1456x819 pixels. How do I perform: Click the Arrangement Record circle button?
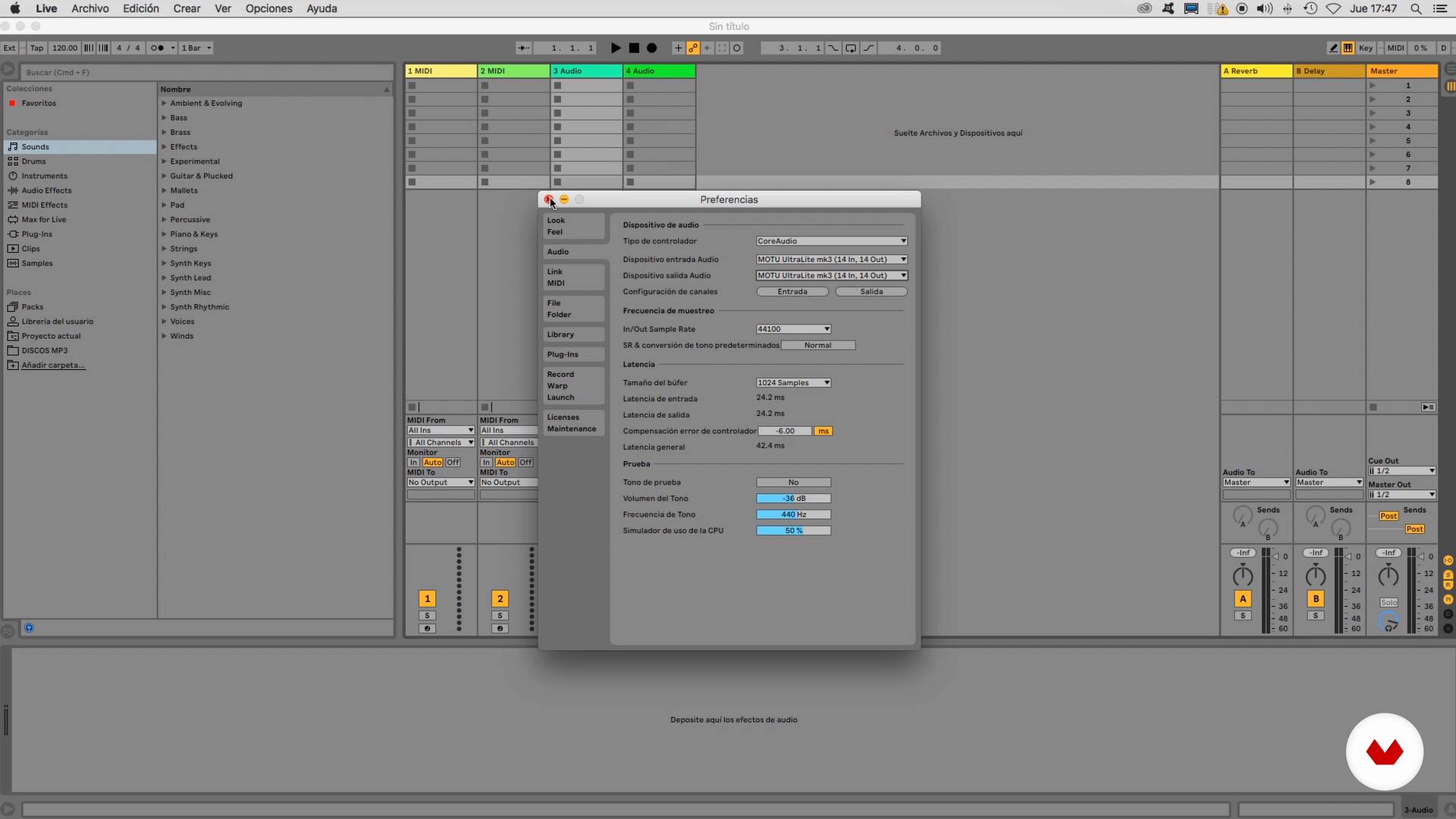click(651, 48)
